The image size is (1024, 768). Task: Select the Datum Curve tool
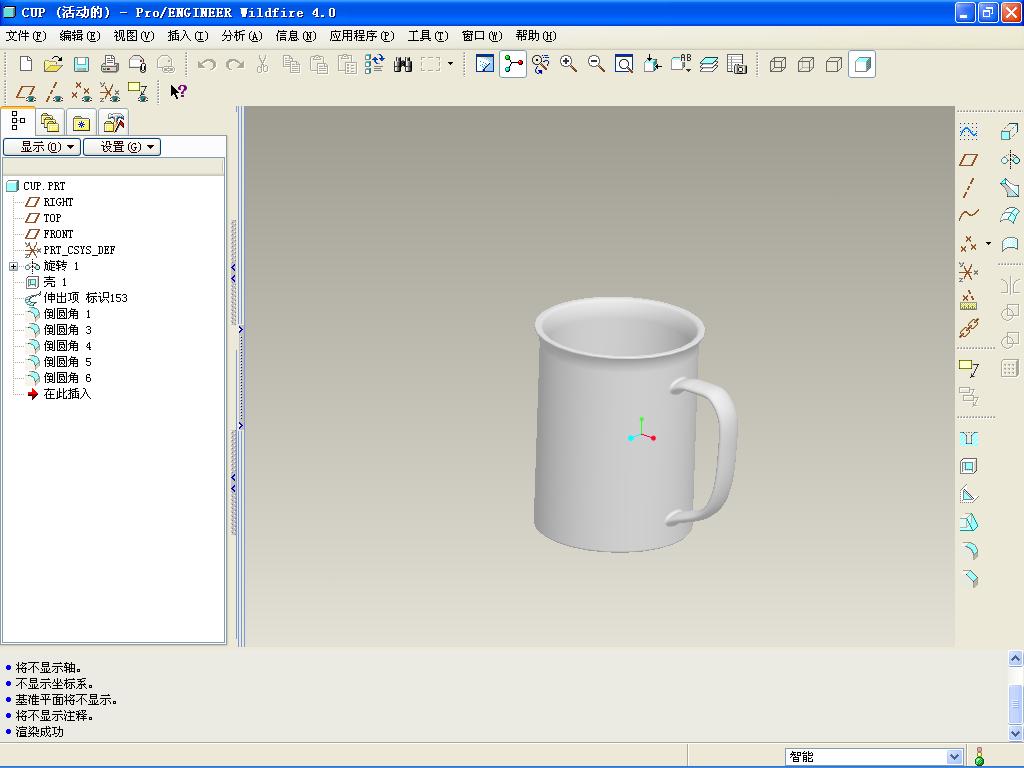click(x=967, y=216)
